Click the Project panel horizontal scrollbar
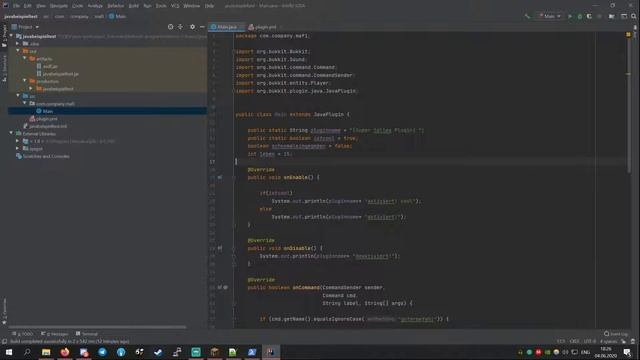The width and height of the screenshot is (640, 360). click(97, 327)
